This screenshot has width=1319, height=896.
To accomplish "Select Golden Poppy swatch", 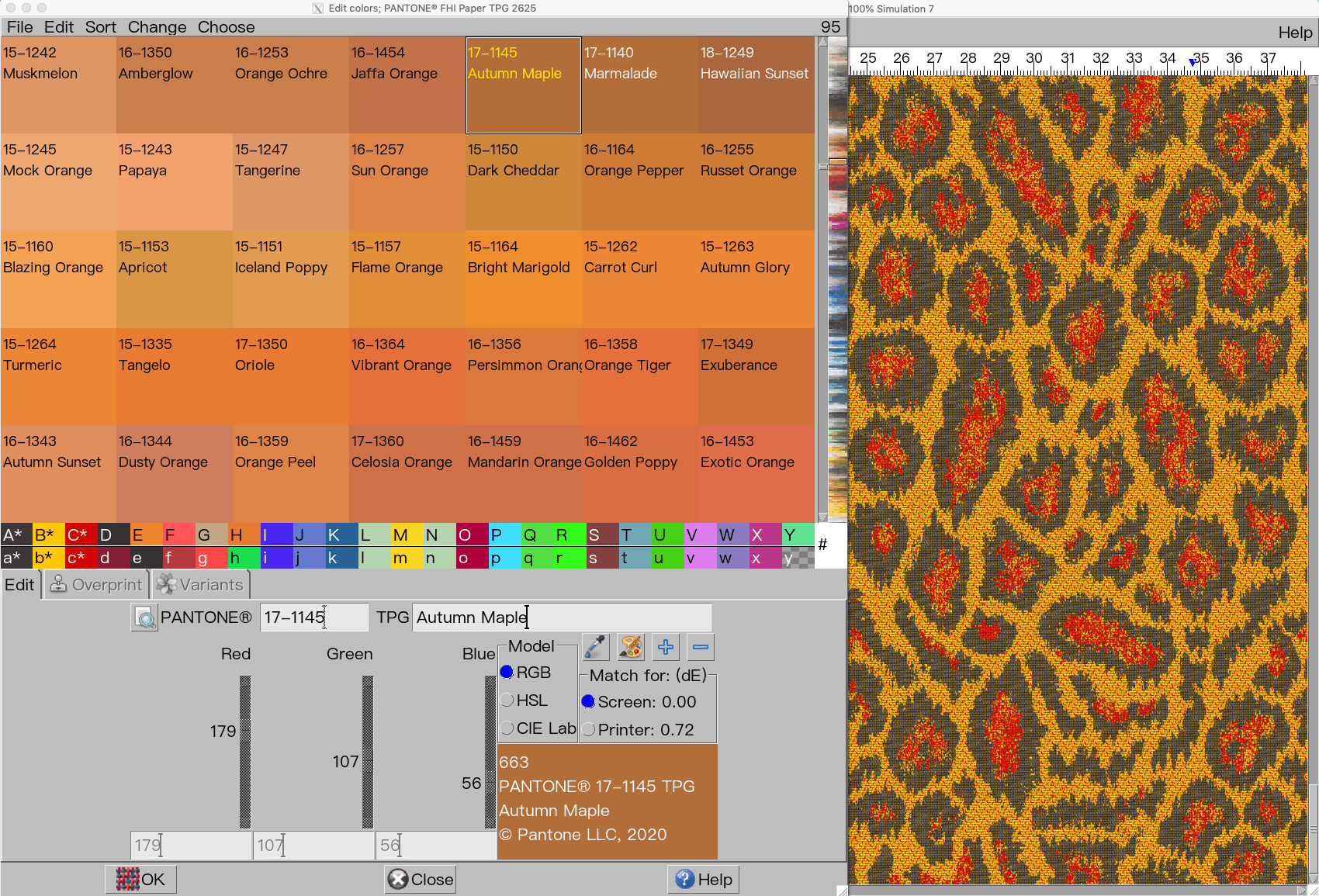I will coord(640,473).
